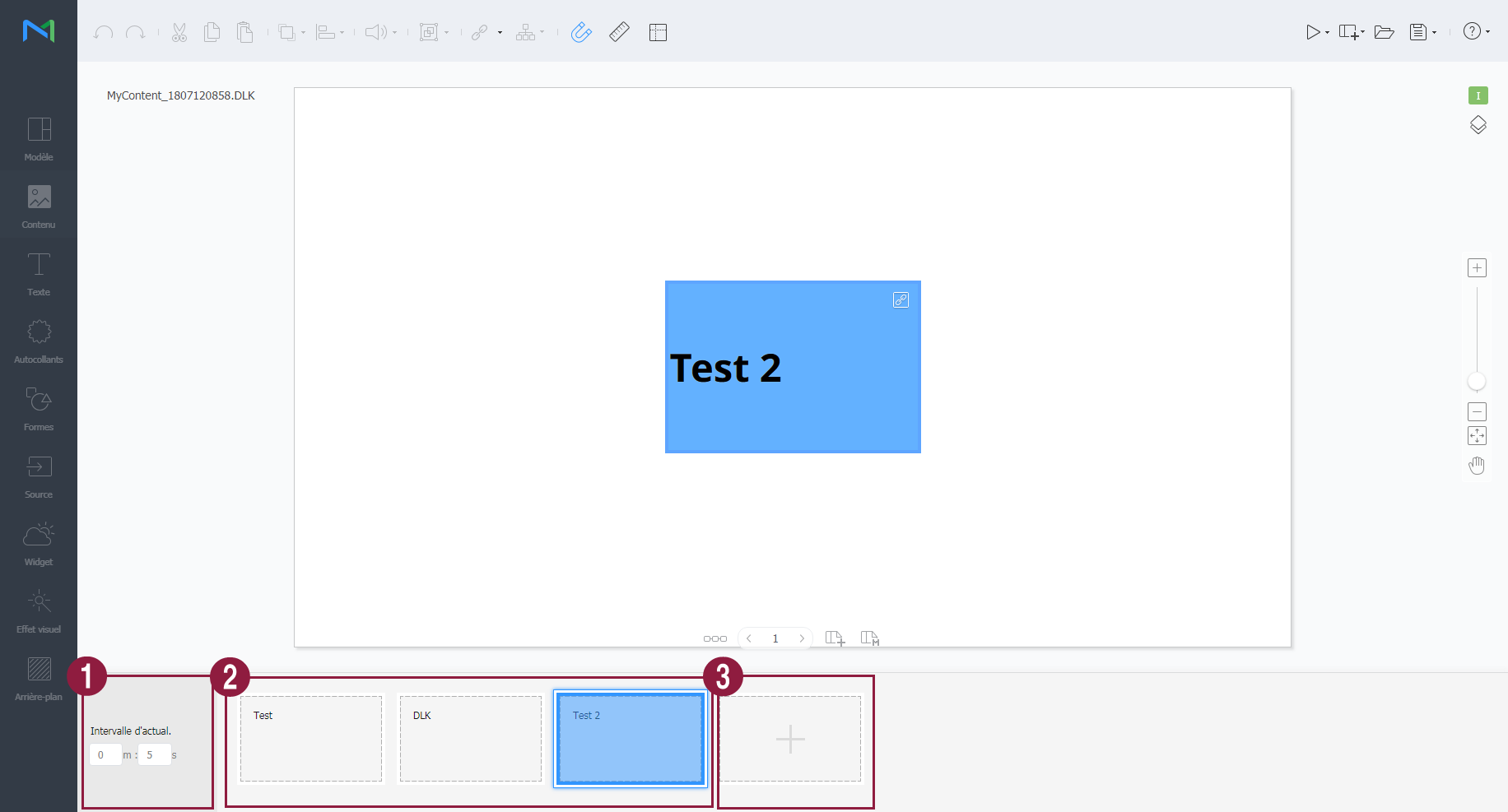Open the Widget tab in sidebar
Image resolution: width=1508 pixels, height=812 pixels.
click(39, 543)
